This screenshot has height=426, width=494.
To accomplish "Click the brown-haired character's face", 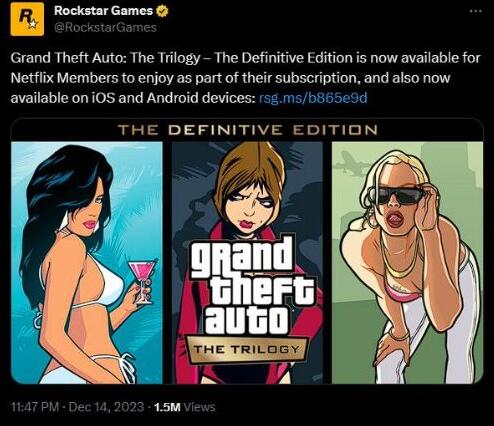I will tap(247, 205).
